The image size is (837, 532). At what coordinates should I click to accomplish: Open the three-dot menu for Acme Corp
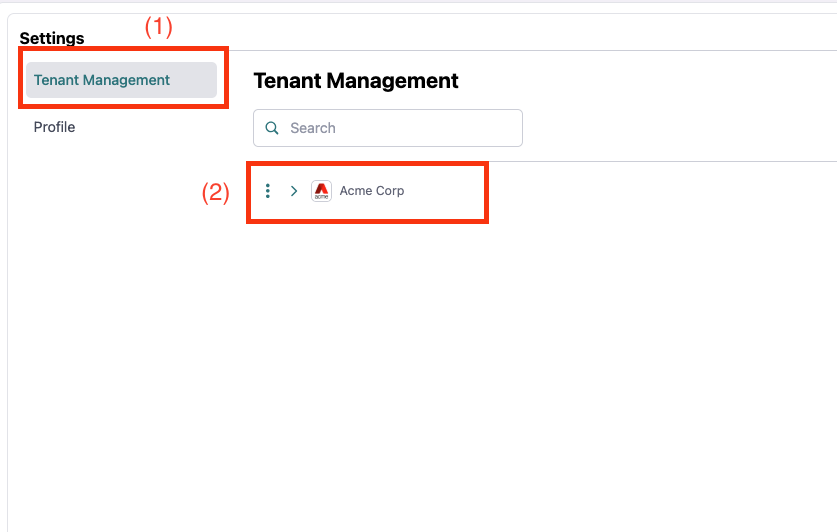pyautogui.click(x=267, y=191)
